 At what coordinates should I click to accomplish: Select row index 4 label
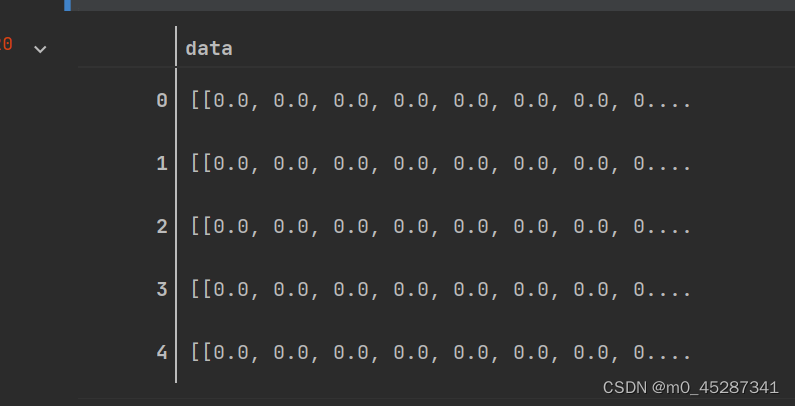click(x=162, y=353)
